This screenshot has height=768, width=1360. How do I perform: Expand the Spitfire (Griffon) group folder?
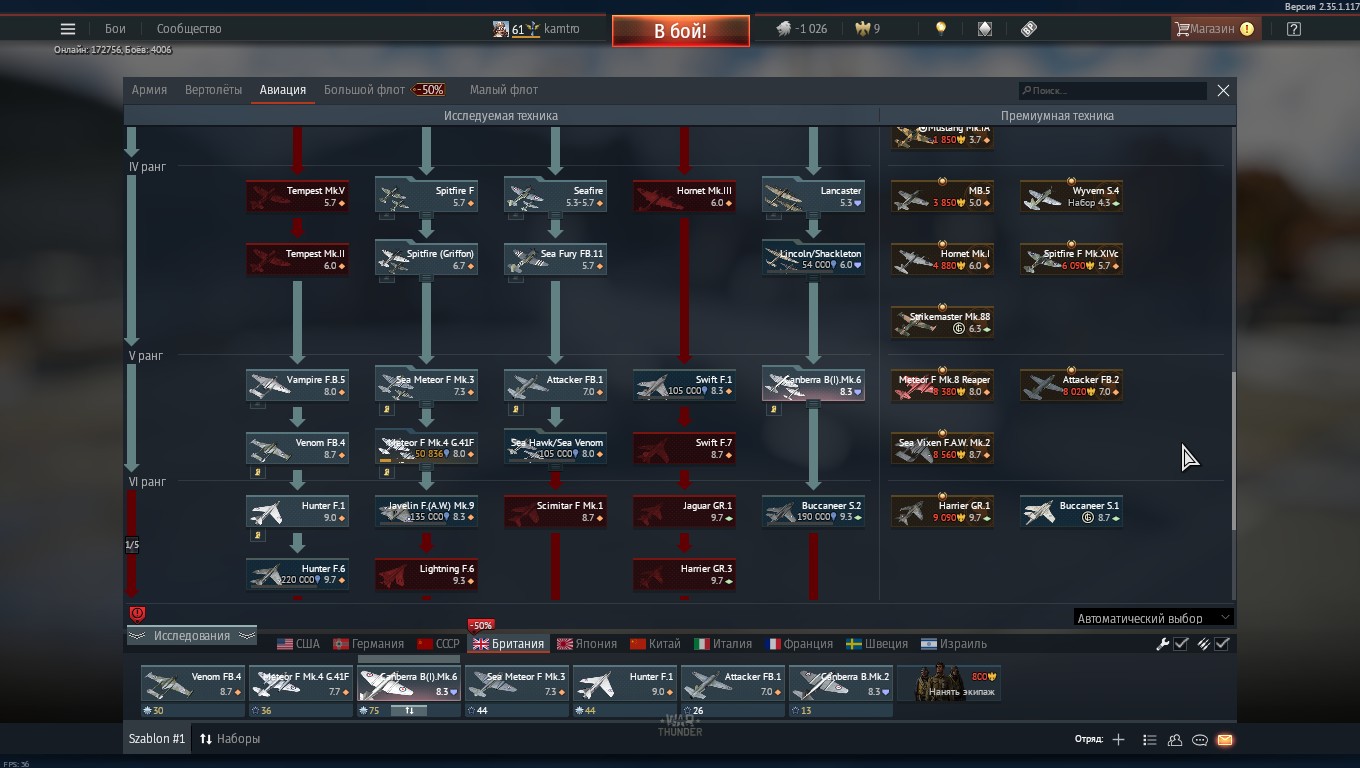click(x=426, y=259)
